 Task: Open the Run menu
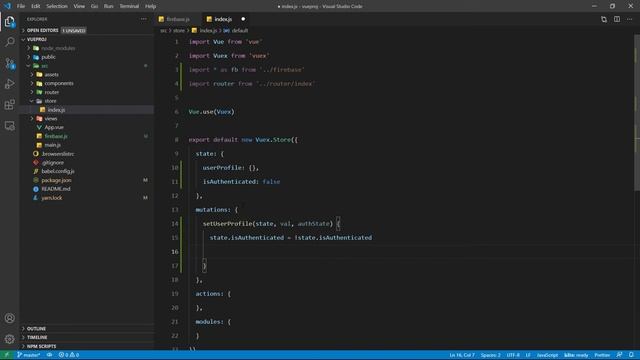coord(109,6)
